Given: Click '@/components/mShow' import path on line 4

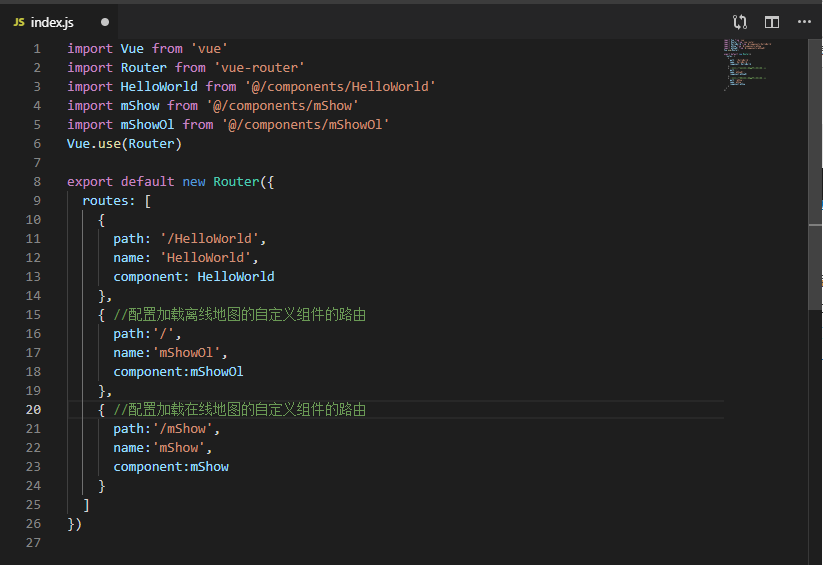Looking at the screenshot, I should [x=282, y=106].
